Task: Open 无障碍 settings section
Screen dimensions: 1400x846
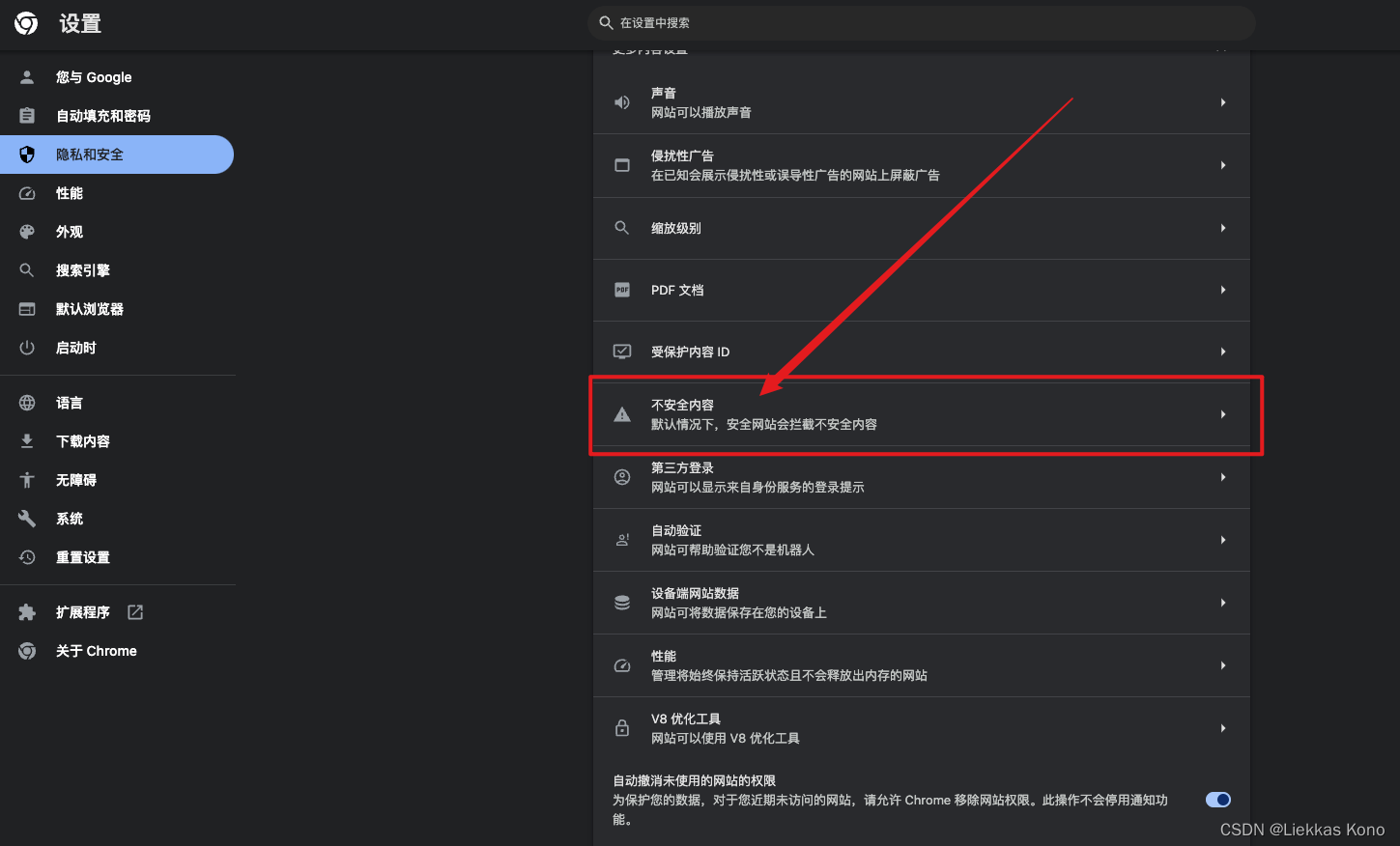Action: point(117,480)
